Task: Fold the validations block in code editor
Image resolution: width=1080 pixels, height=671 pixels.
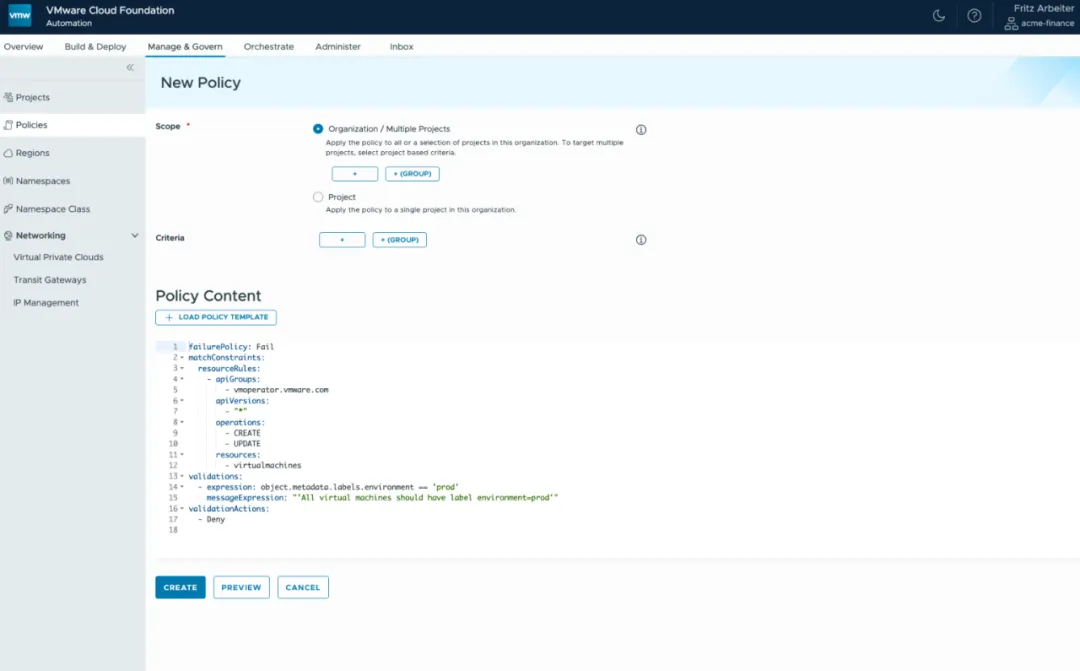Action: tap(182, 476)
